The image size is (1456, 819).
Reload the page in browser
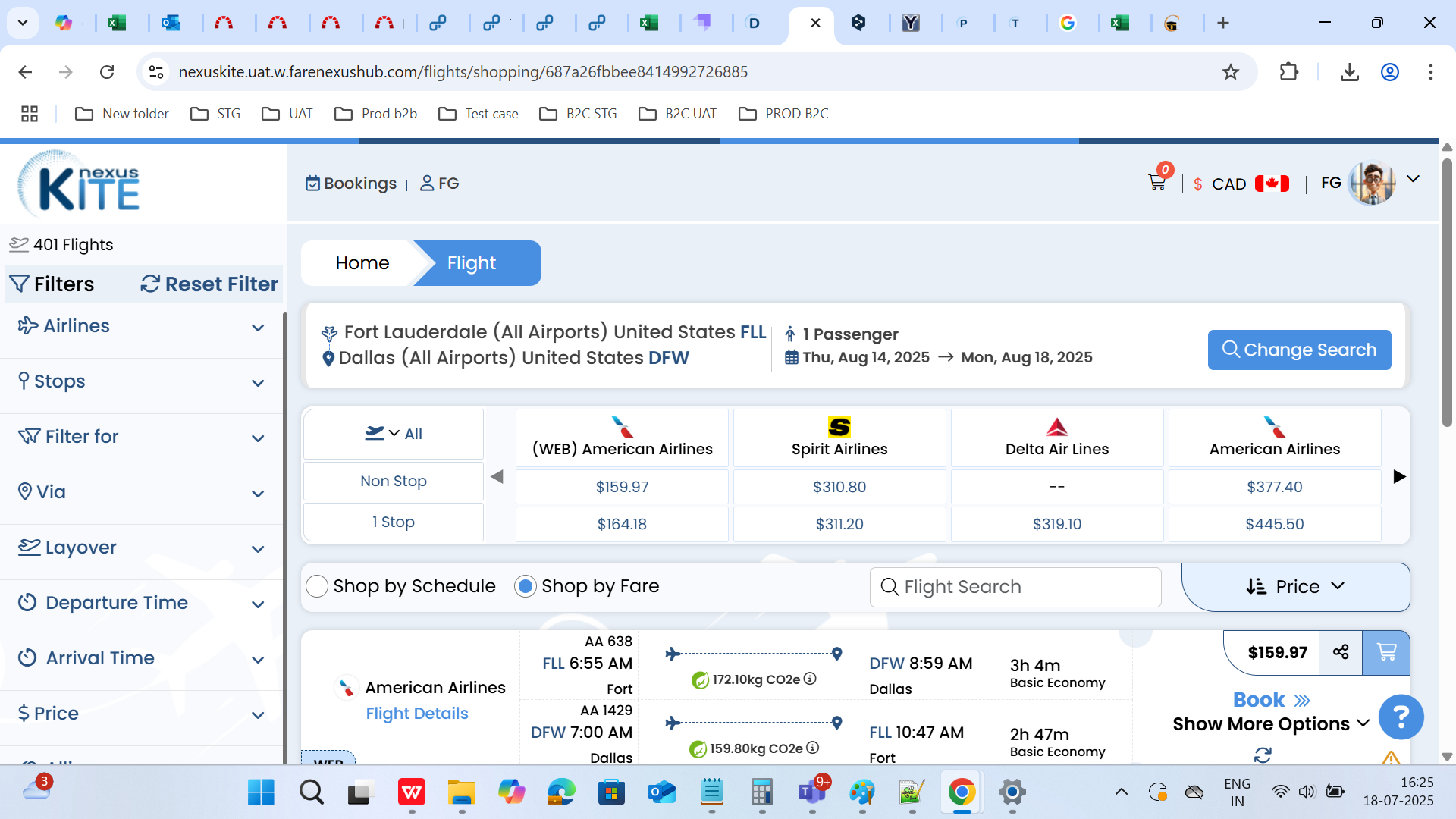pyautogui.click(x=107, y=72)
